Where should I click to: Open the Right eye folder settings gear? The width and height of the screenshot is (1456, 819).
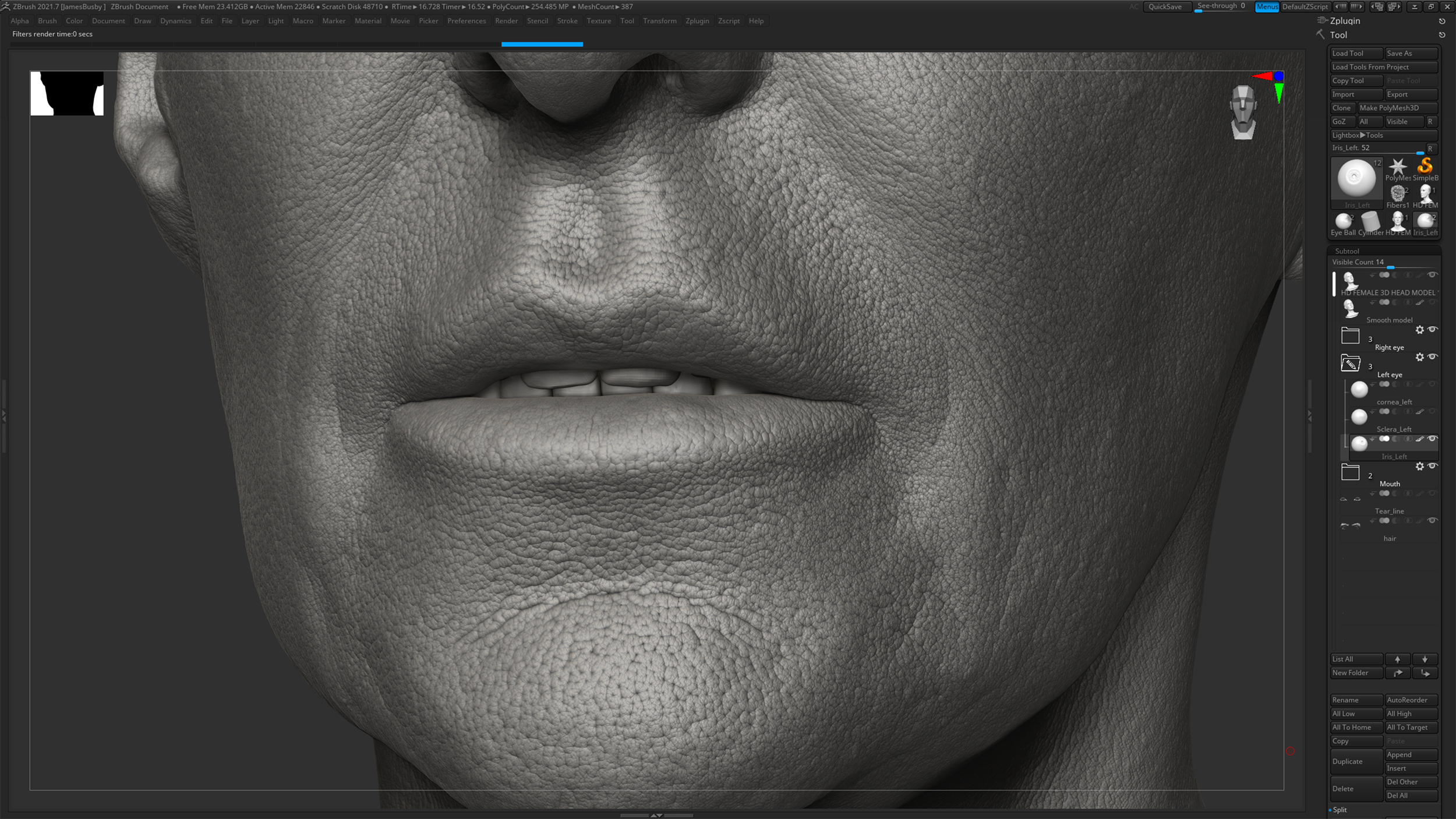coord(1419,330)
